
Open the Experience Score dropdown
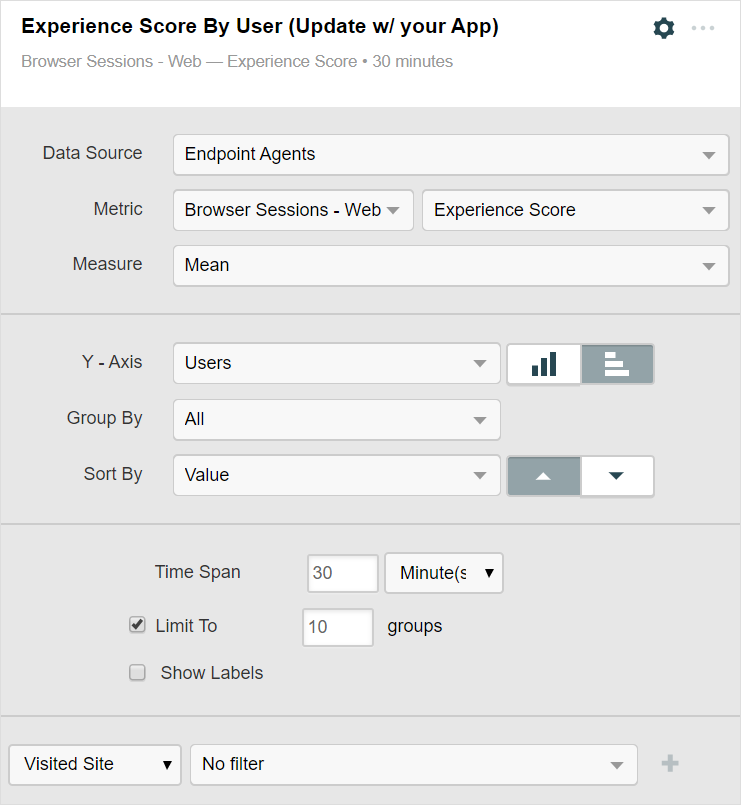coord(574,211)
